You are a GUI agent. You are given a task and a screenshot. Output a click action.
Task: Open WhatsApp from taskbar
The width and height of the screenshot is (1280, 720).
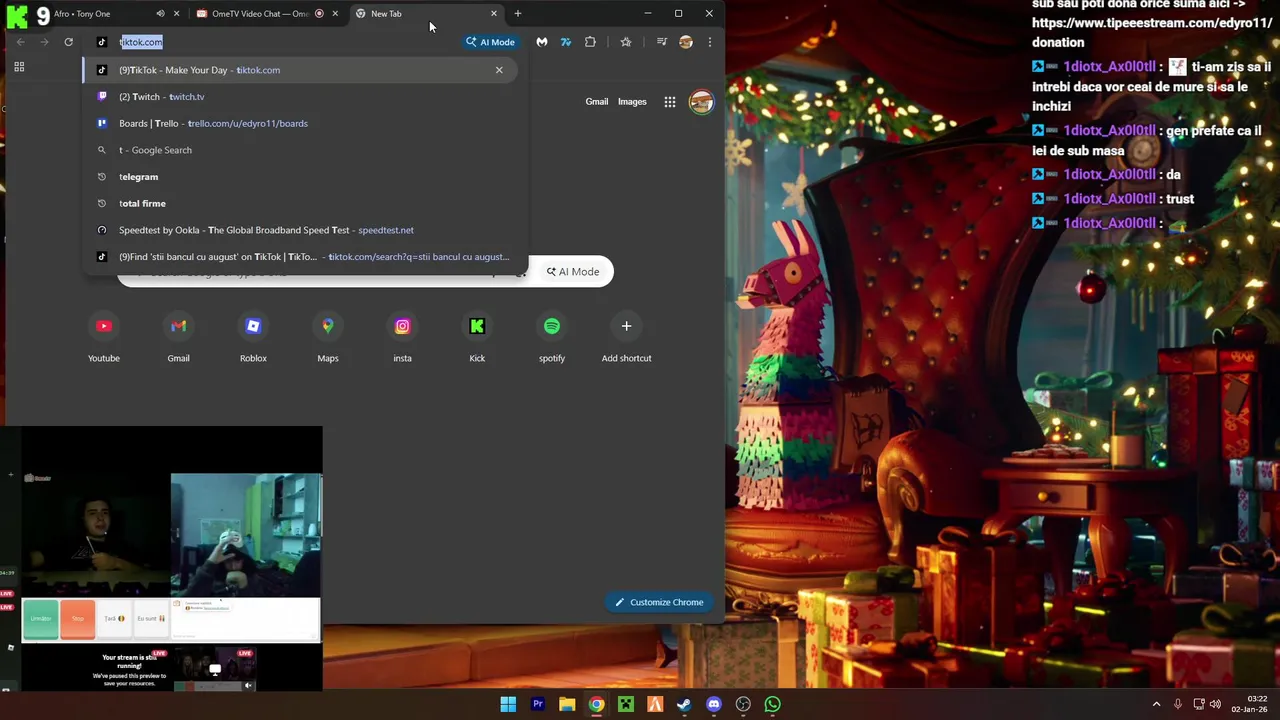(772, 704)
